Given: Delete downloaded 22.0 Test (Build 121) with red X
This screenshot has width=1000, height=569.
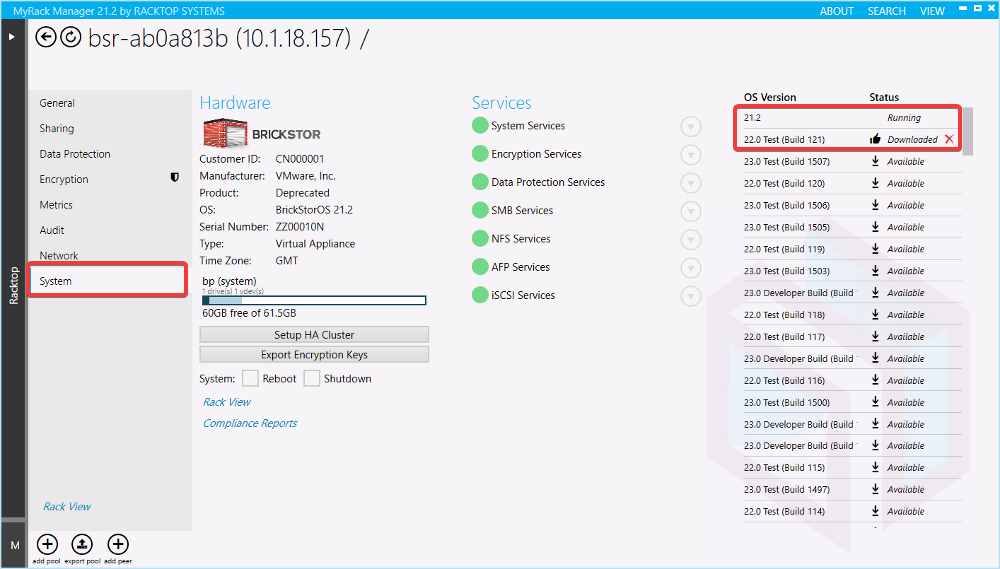Looking at the screenshot, I should [949, 139].
